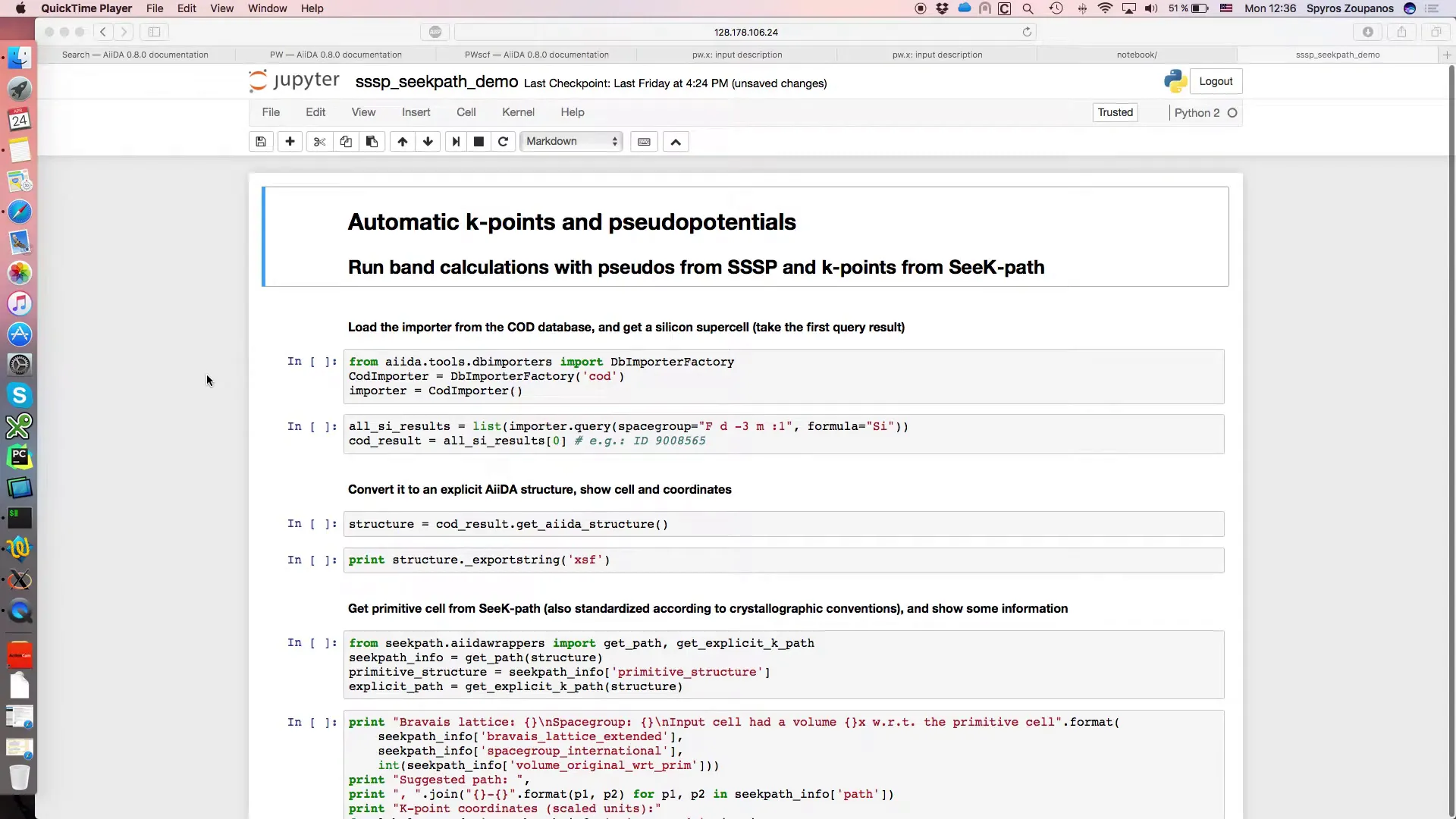This screenshot has height=819, width=1456.
Task: Open the Safari share menu
Action: [1401, 32]
